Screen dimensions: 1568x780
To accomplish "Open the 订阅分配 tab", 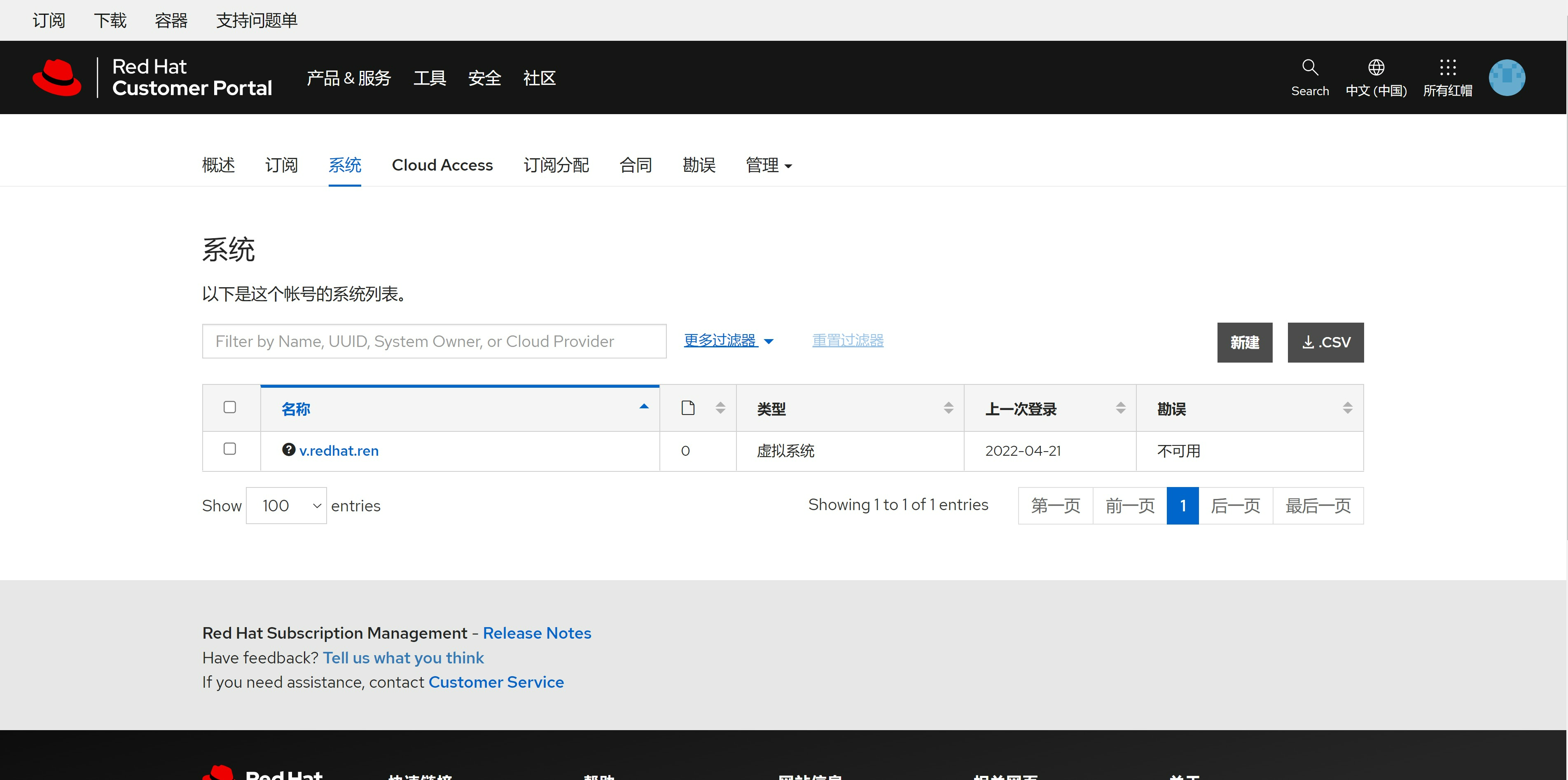I will coord(556,165).
